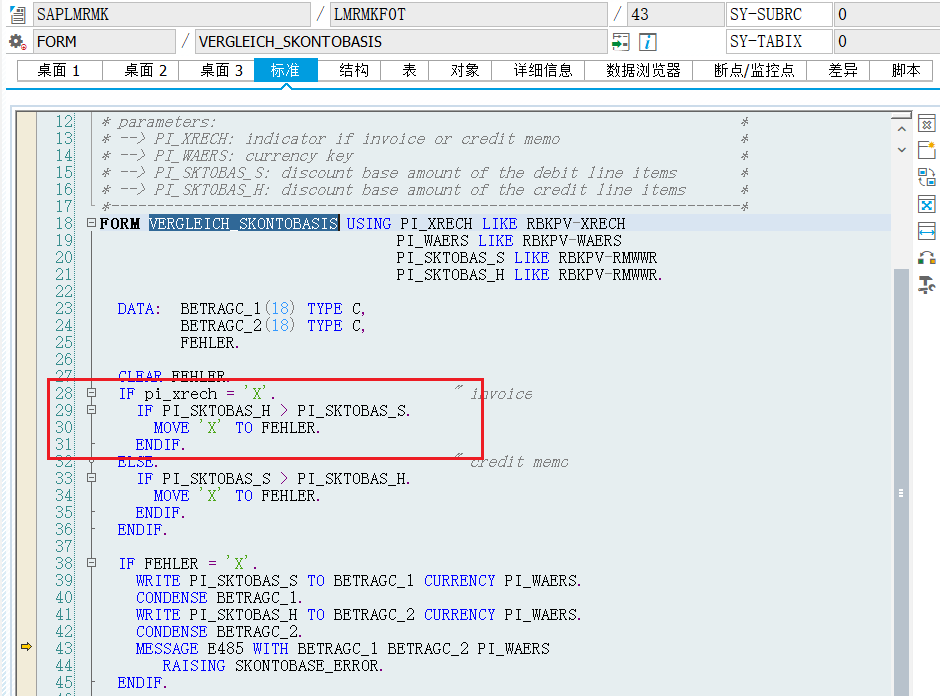
Task: Click the yellow execution arrow at line 43
Action: (x=26, y=646)
